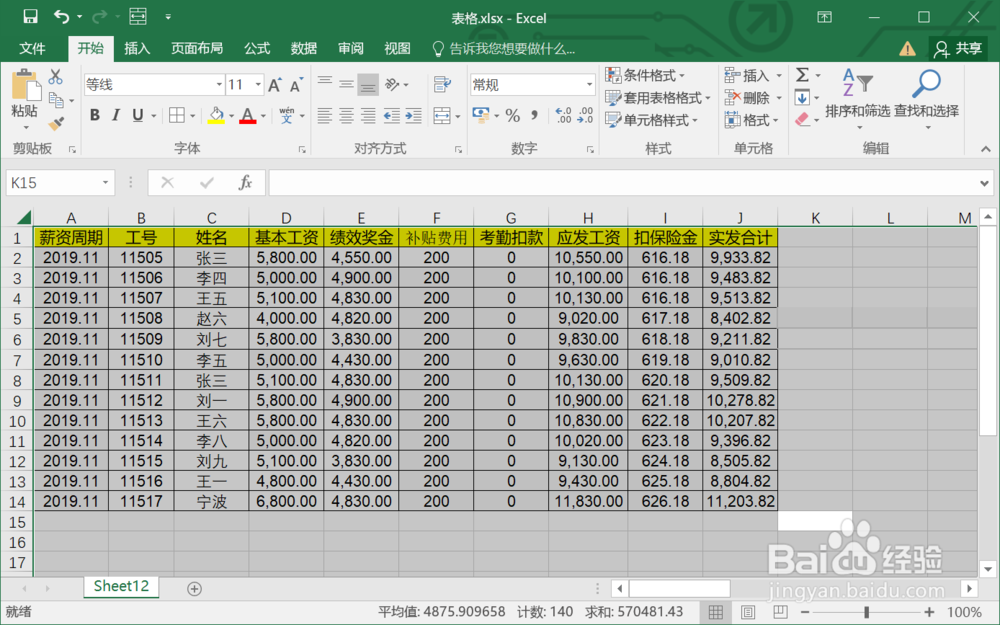Apply yellow fill color bucket

coord(216,115)
